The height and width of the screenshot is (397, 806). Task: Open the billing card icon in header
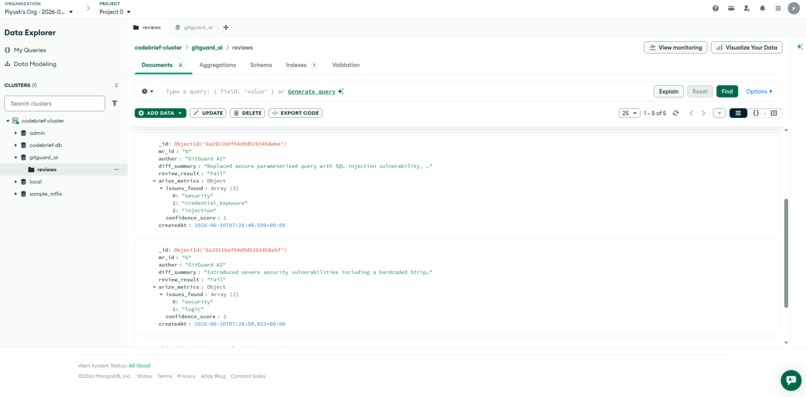tap(731, 8)
